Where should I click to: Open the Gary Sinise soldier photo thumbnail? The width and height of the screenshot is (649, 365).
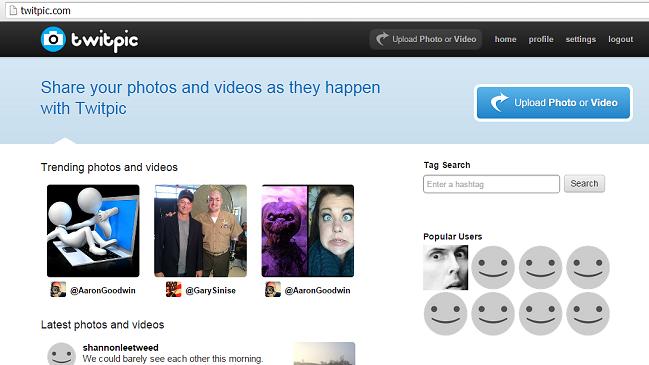click(200, 231)
